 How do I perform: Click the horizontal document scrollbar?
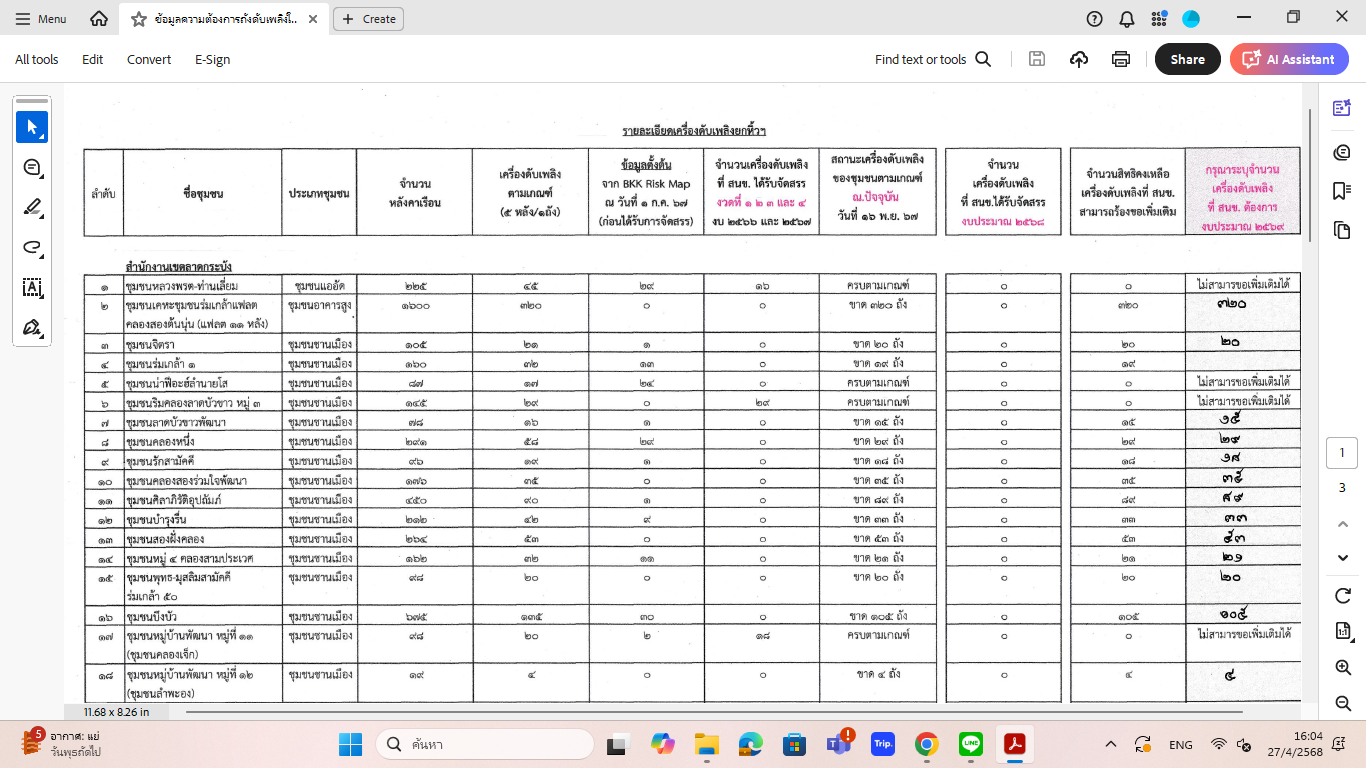click(712, 711)
